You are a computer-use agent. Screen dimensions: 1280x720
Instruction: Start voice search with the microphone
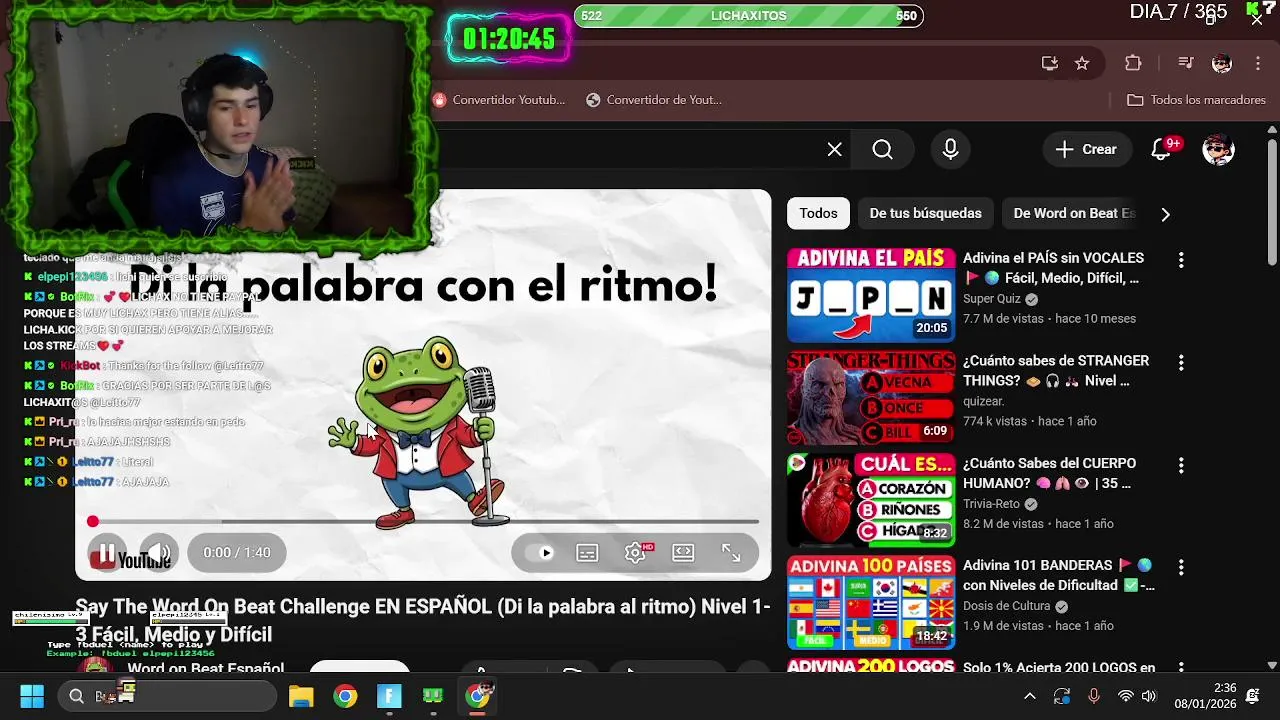click(951, 150)
